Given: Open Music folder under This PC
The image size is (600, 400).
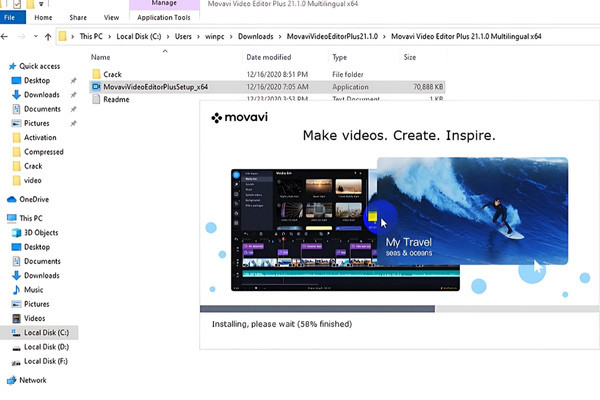Looking at the screenshot, I should click(33, 290).
